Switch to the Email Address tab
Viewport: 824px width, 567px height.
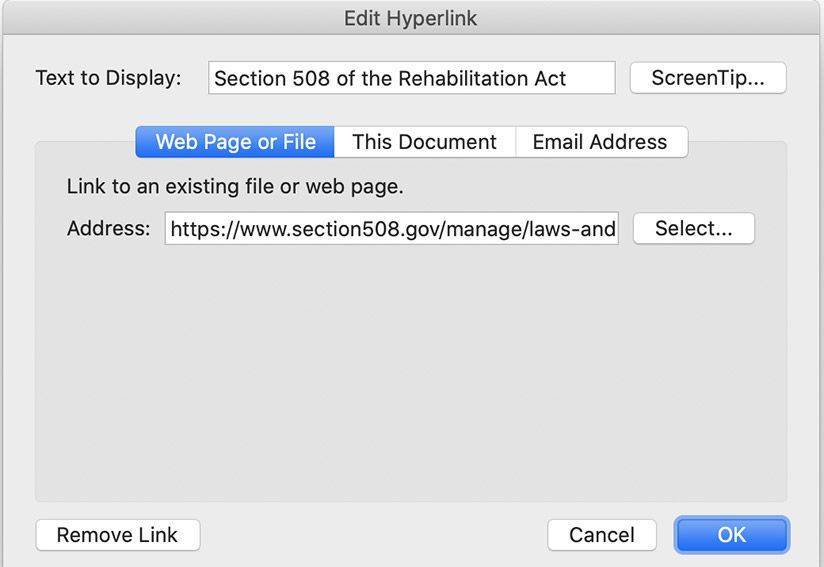coord(599,142)
